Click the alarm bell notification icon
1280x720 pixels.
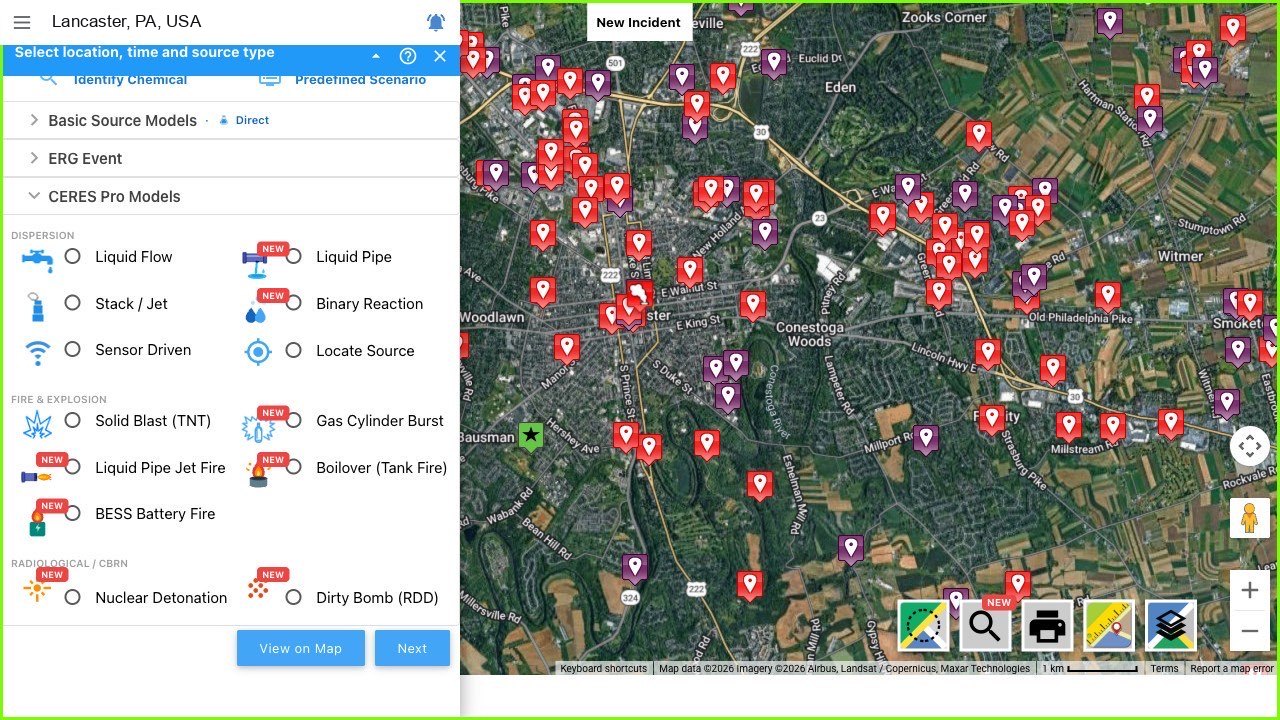click(x=436, y=22)
